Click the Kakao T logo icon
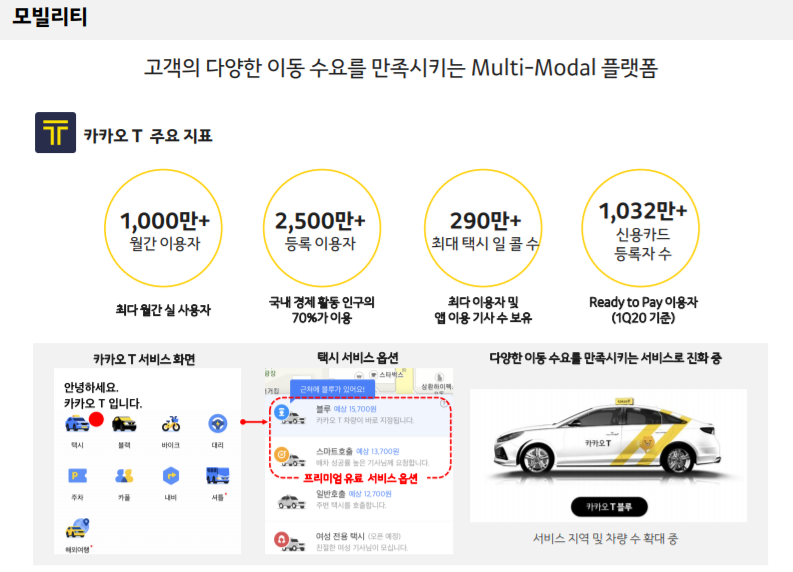The width and height of the screenshot is (793, 572). (56, 133)
